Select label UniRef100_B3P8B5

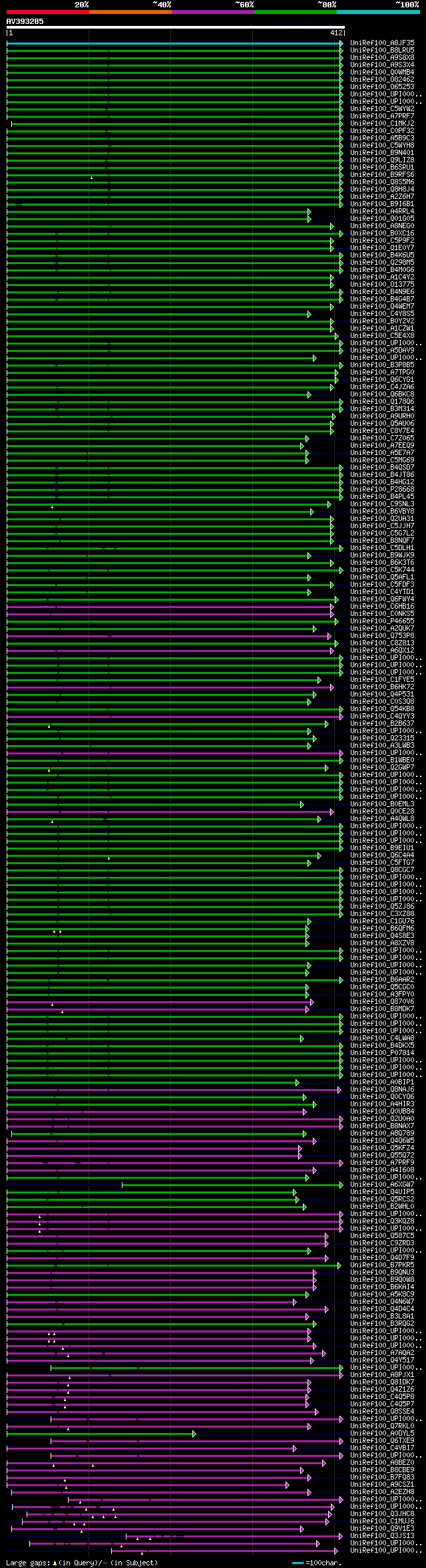tap(382, 365)
